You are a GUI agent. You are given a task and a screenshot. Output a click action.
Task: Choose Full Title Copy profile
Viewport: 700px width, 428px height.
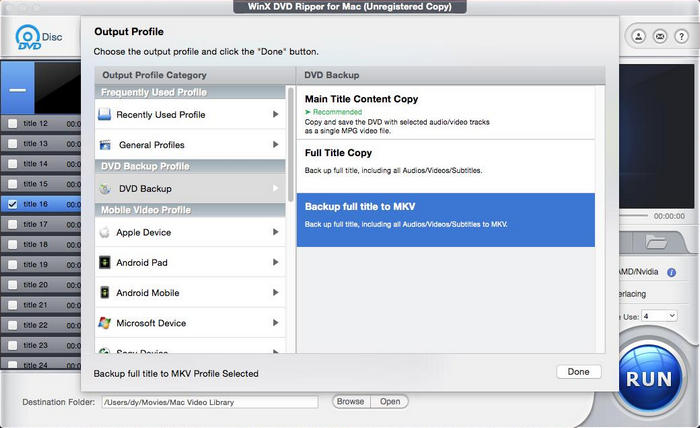click(x=446, y=166)
